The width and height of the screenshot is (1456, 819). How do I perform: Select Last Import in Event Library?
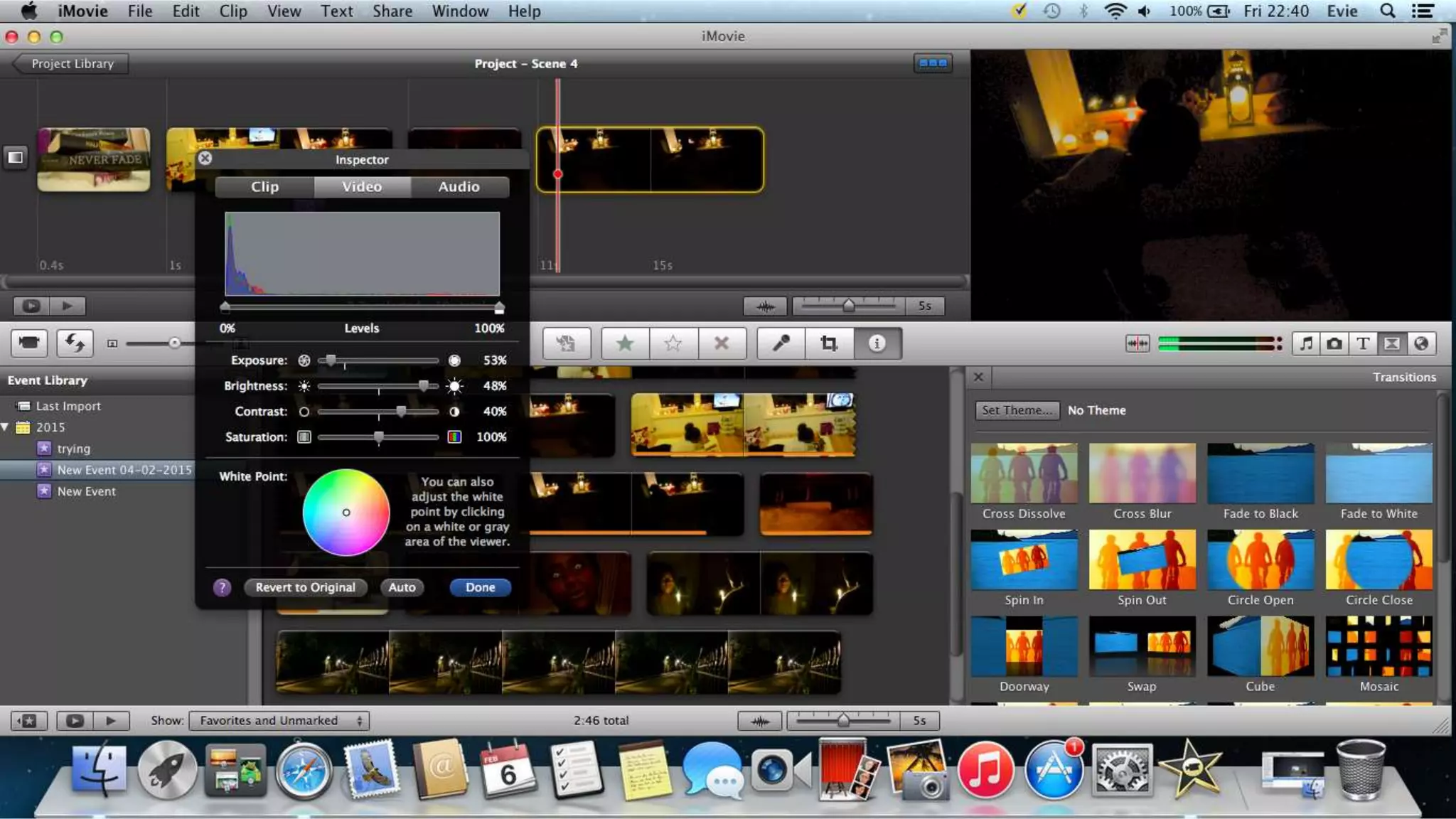(68, 406)
